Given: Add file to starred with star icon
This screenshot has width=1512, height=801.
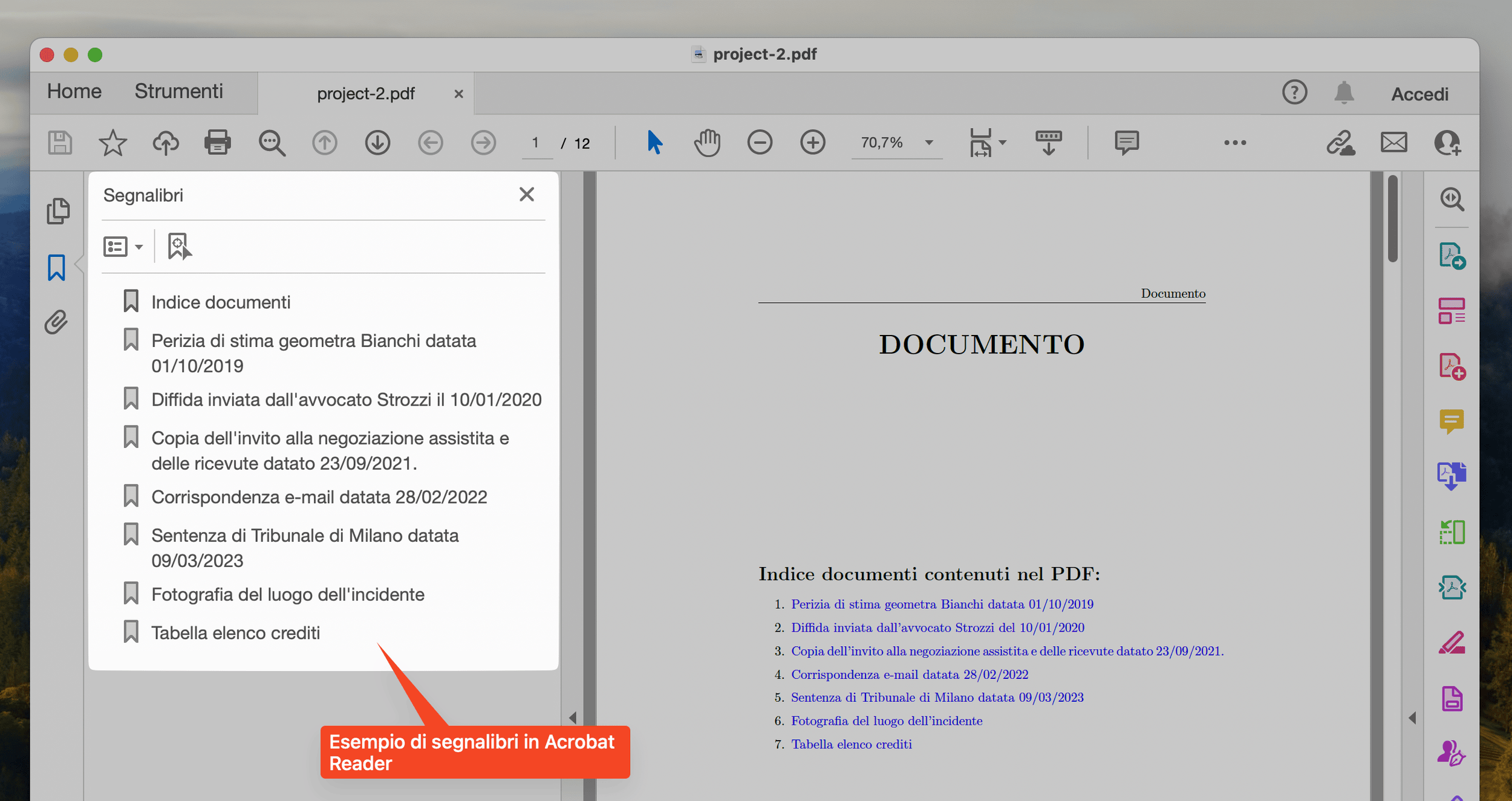Looking at the screenshot, I should [112, 143].
